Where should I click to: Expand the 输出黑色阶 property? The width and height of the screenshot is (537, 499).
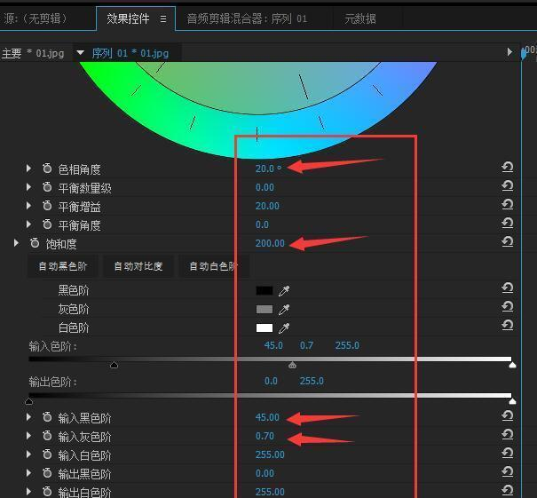coord(29,473)
